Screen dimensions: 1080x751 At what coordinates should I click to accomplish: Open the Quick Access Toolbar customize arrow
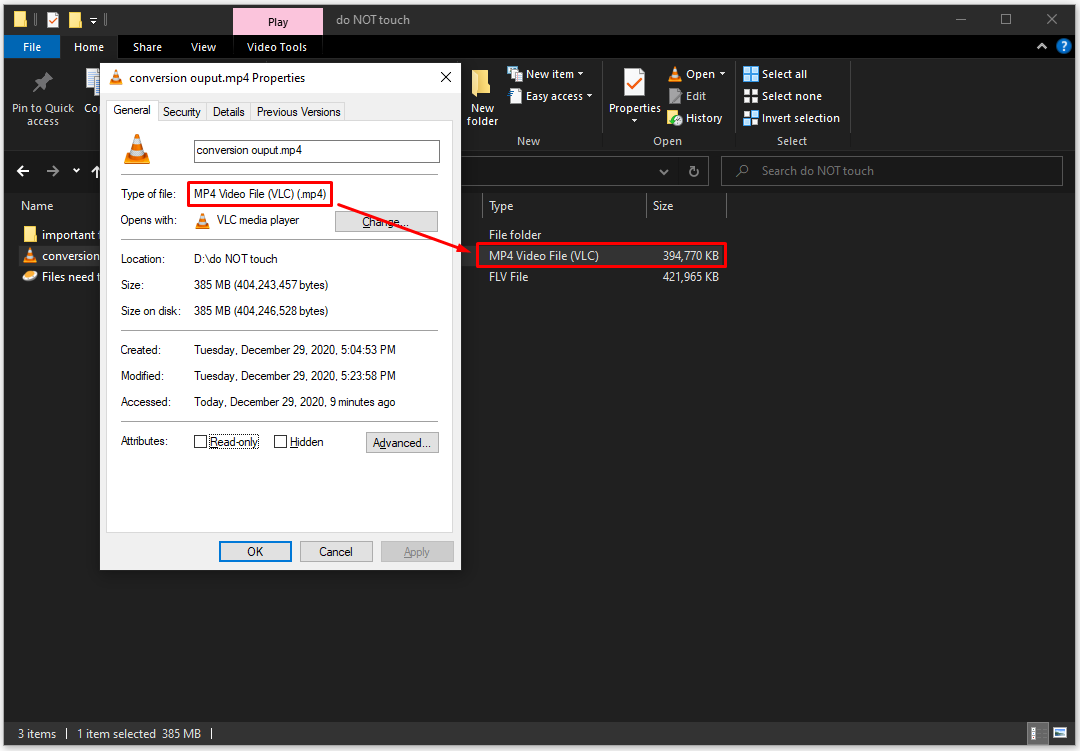94,21
